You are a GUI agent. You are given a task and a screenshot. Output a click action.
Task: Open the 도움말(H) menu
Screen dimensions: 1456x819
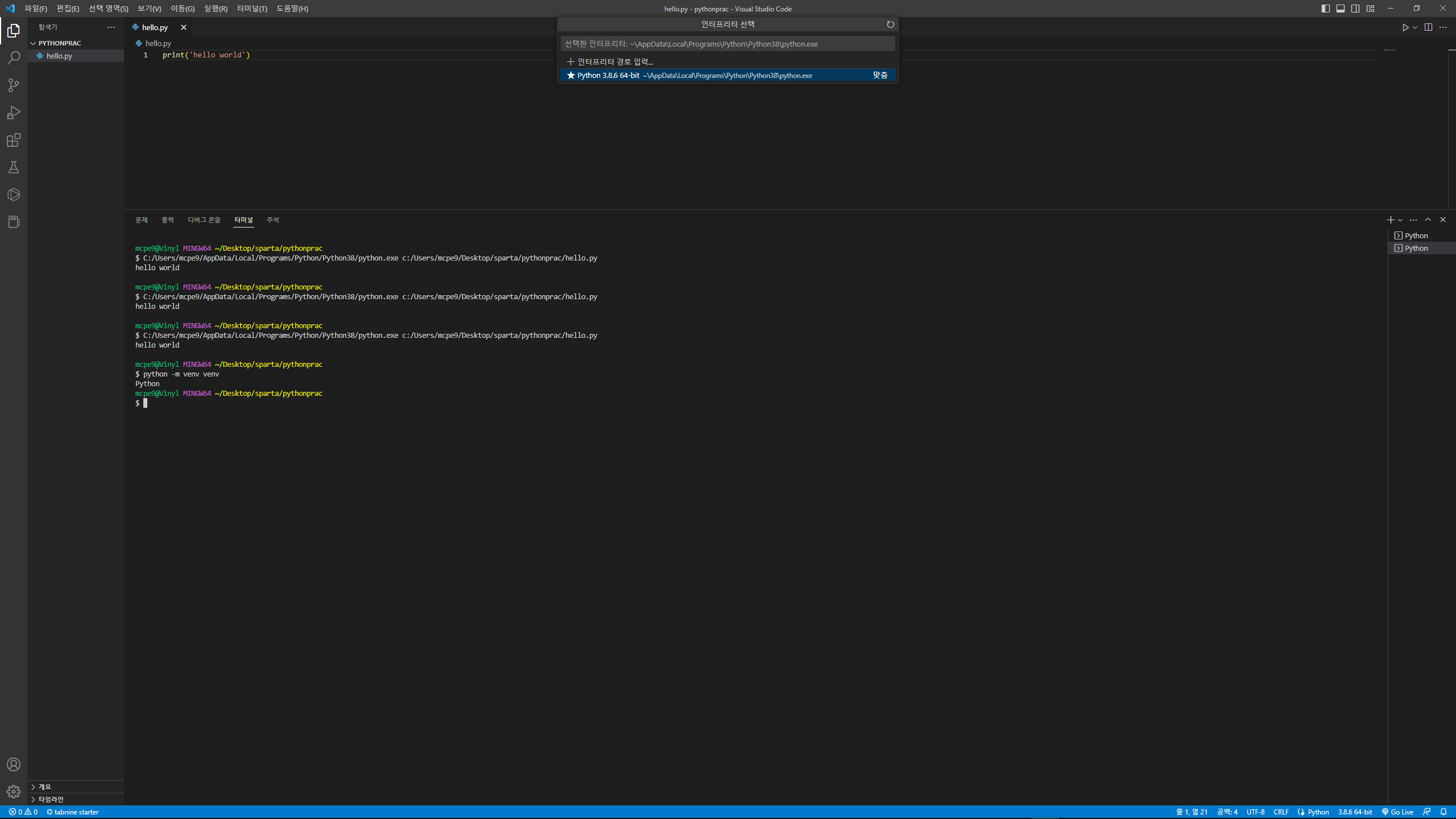click(292, 9)
